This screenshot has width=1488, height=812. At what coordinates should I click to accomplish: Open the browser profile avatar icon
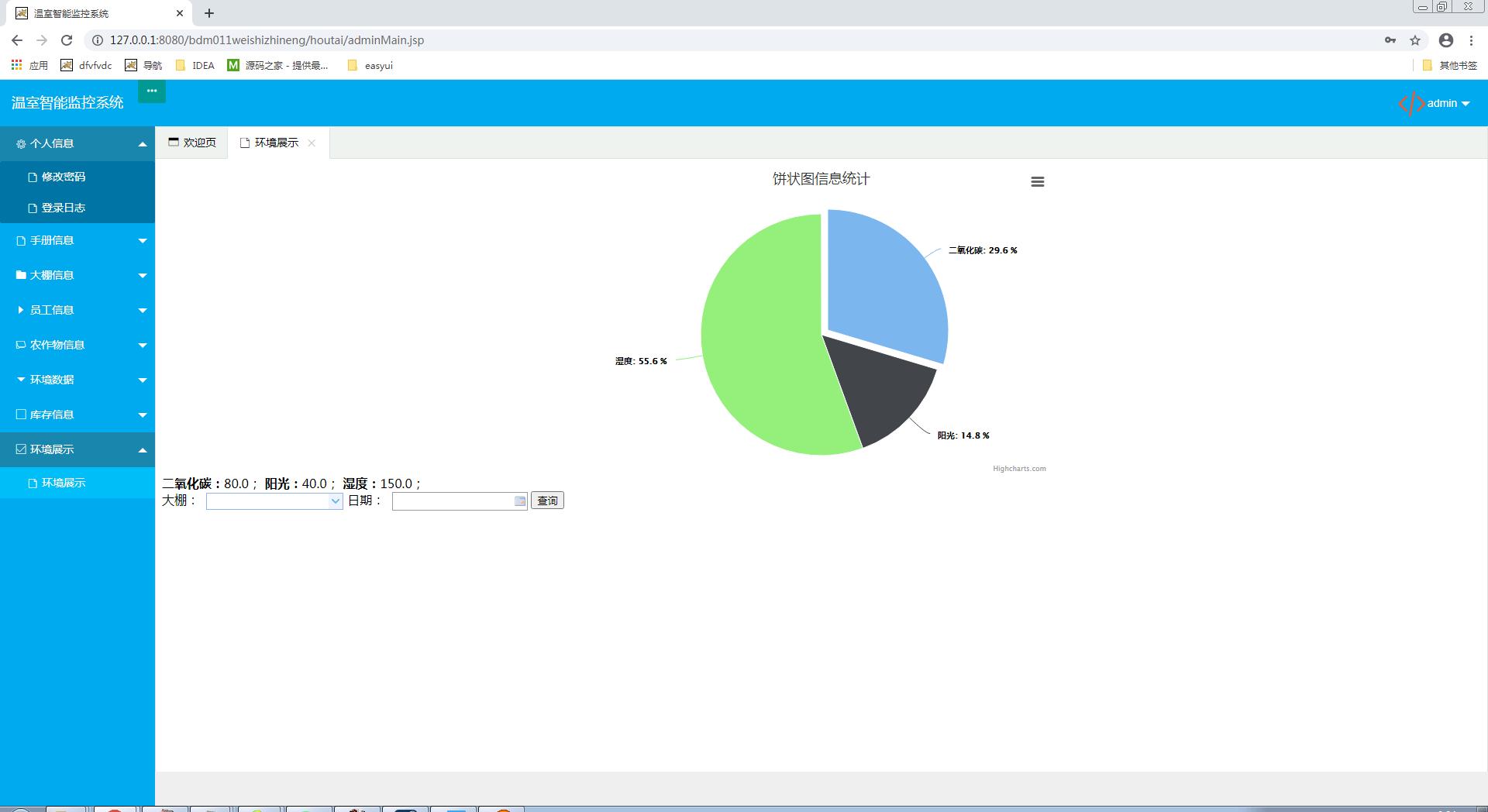tap(1446, 40)
